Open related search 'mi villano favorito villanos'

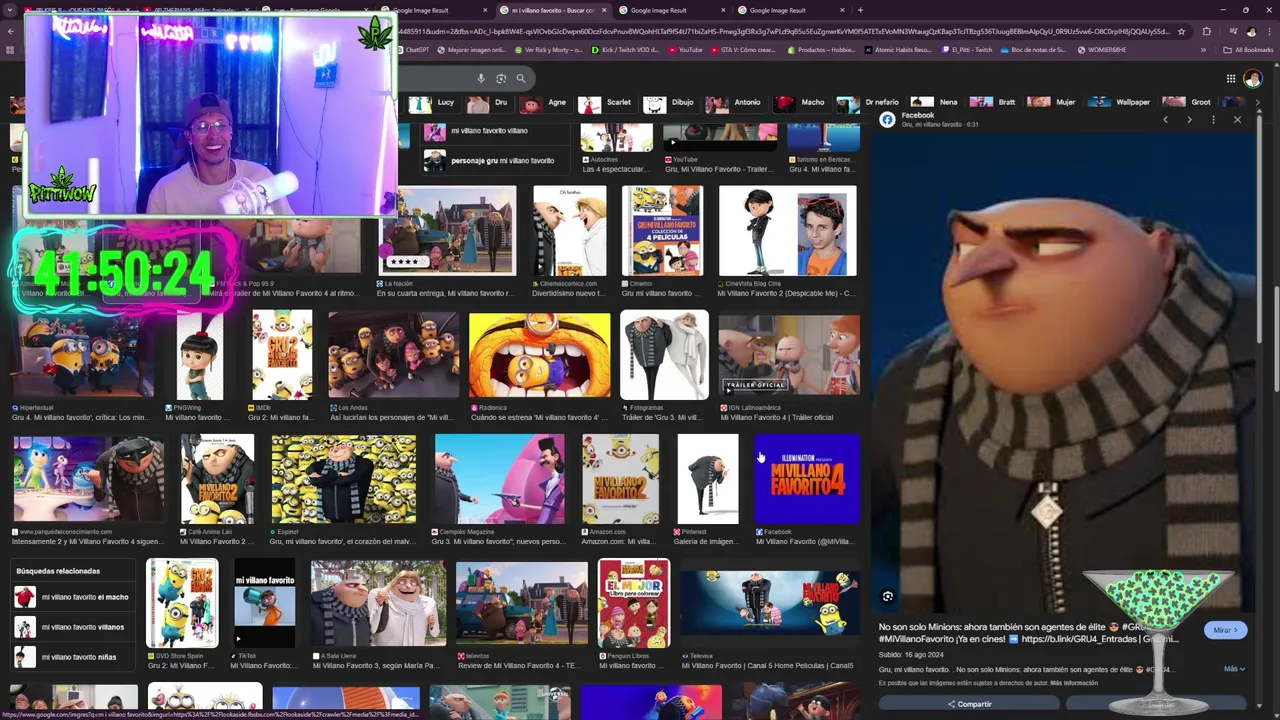pos(74,627)
